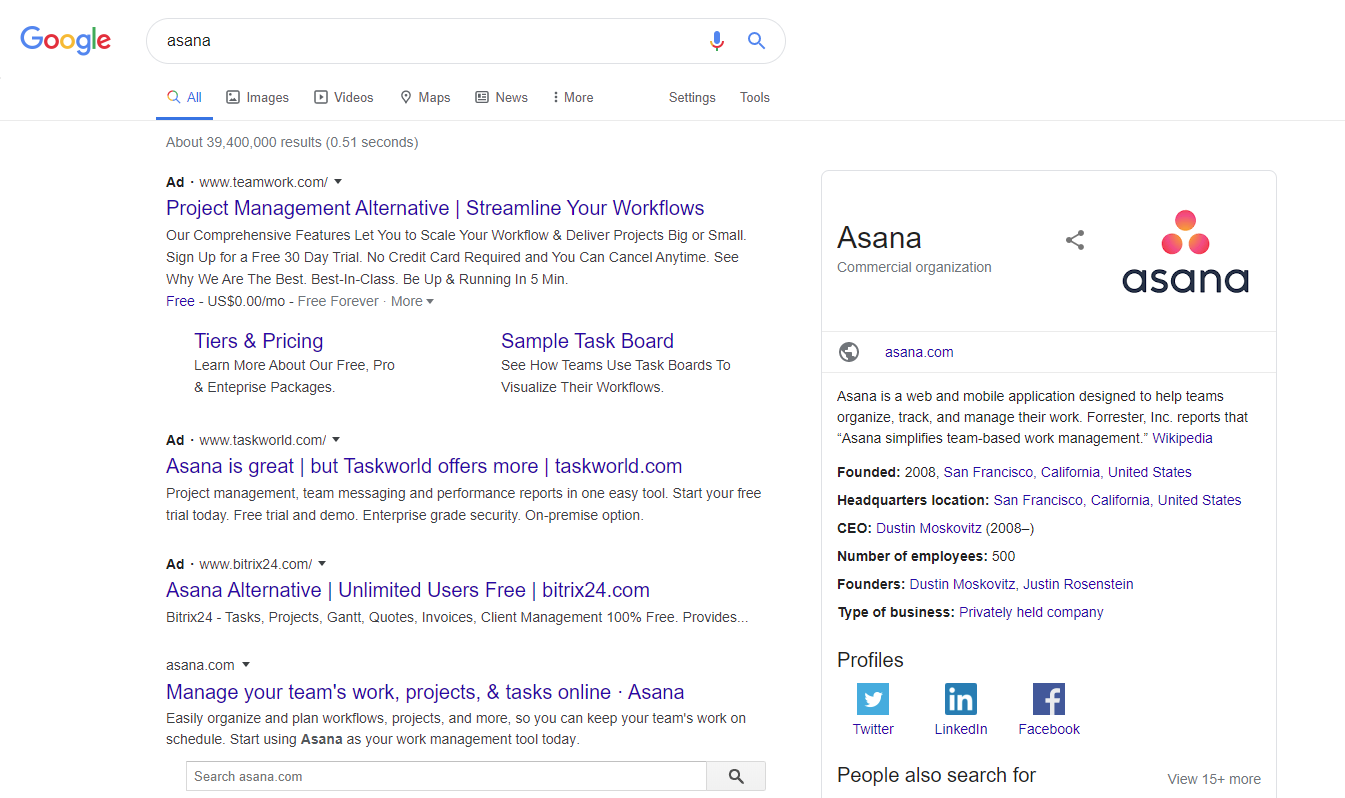Click into the Search asana.com field

click(446, 776)
